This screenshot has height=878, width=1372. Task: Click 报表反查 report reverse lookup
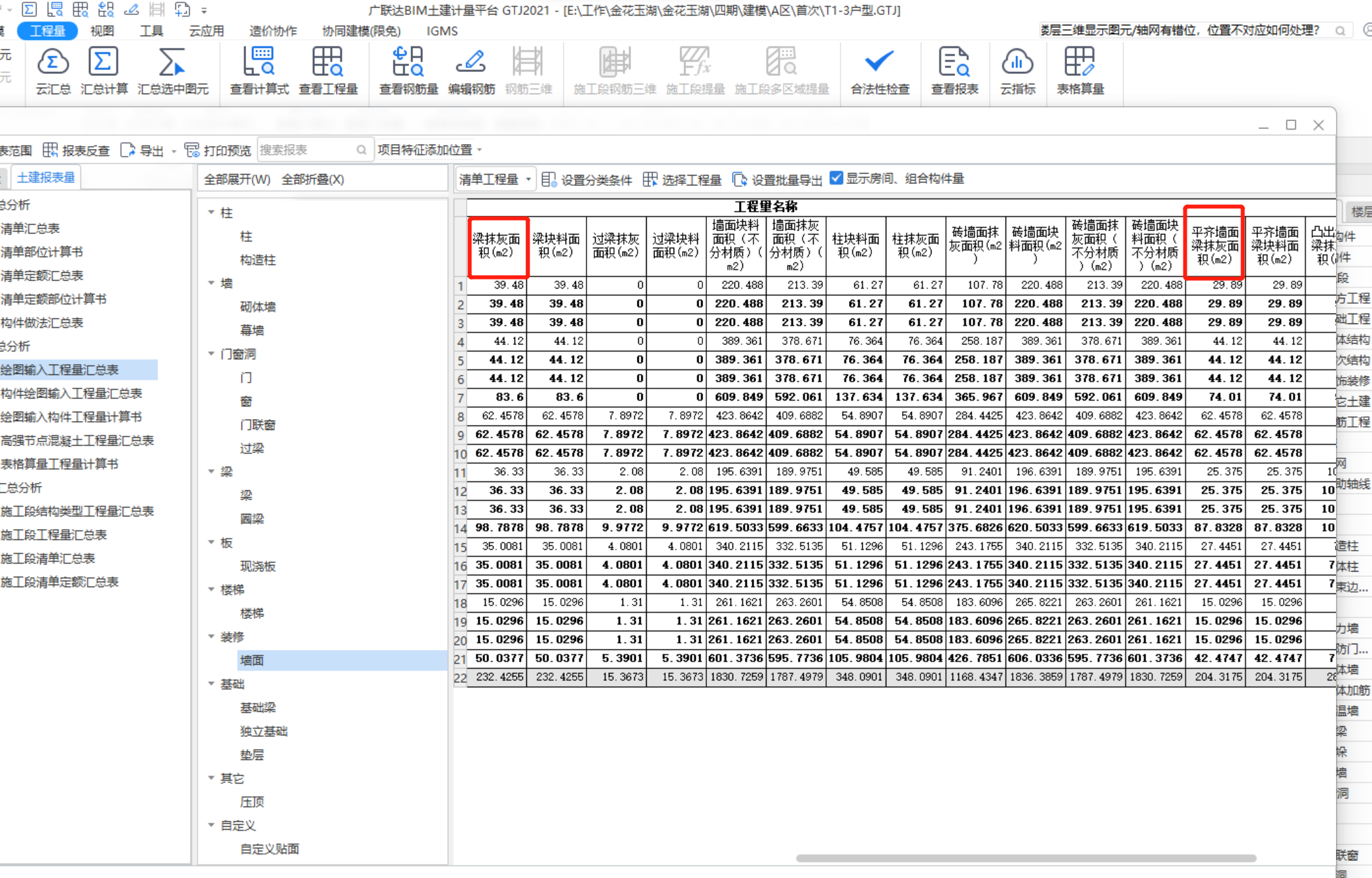[77, 151]
